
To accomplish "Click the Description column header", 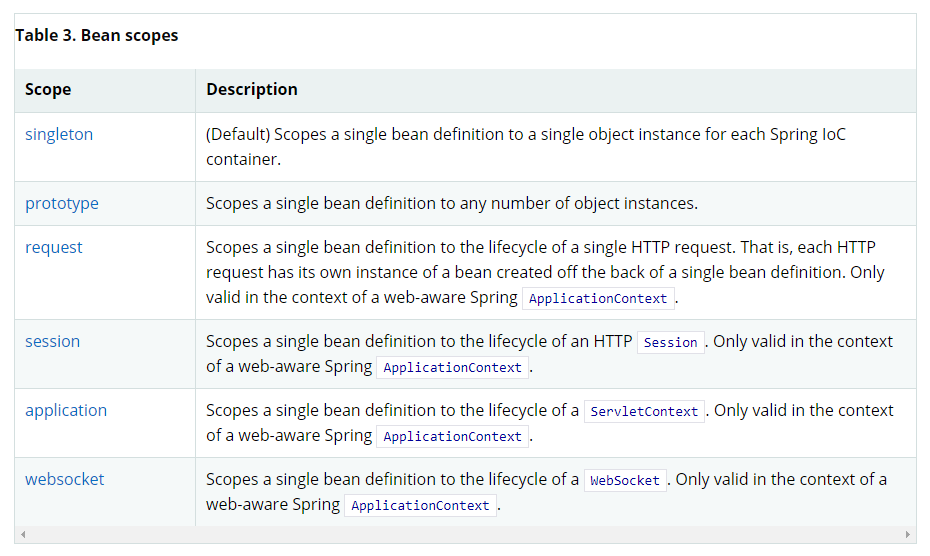I will point(251,90).
